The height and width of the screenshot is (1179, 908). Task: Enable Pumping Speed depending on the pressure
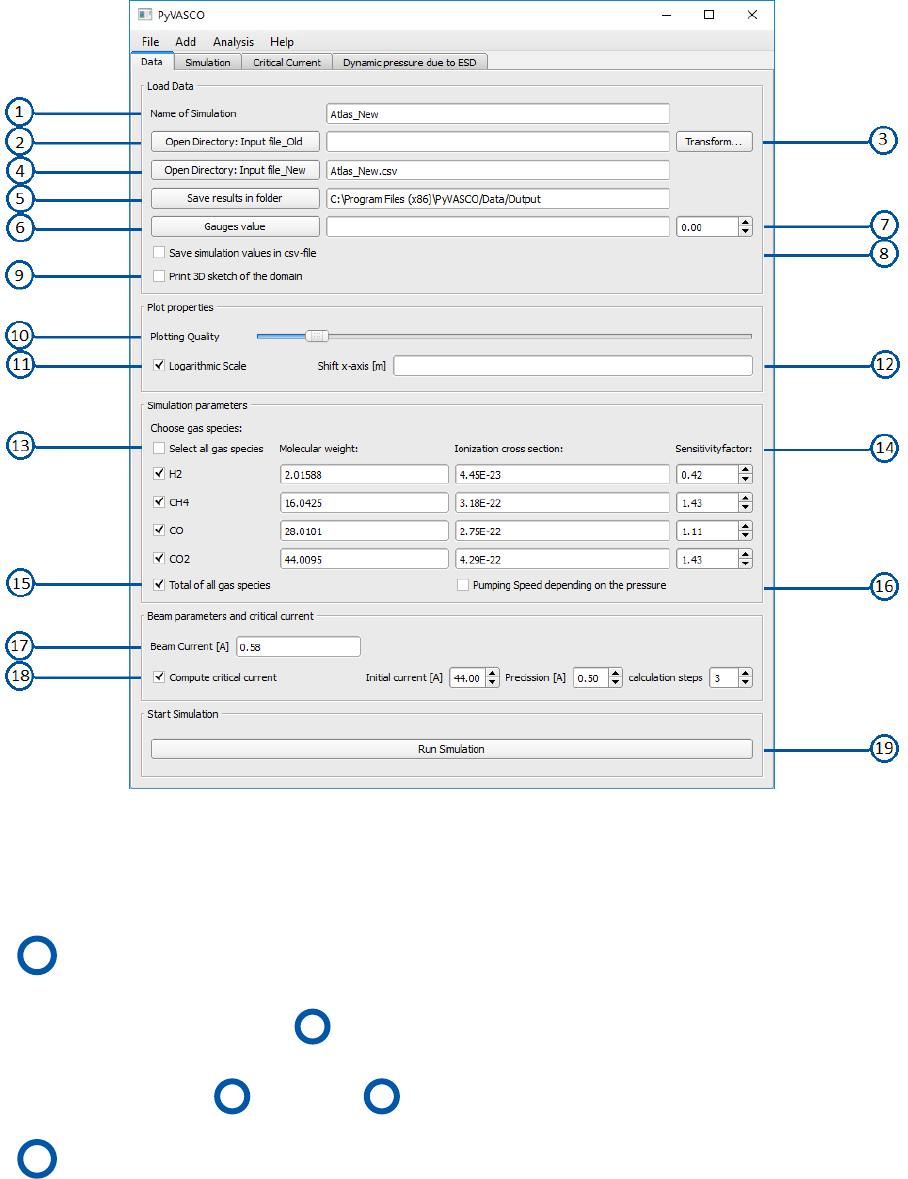[463, 585]
